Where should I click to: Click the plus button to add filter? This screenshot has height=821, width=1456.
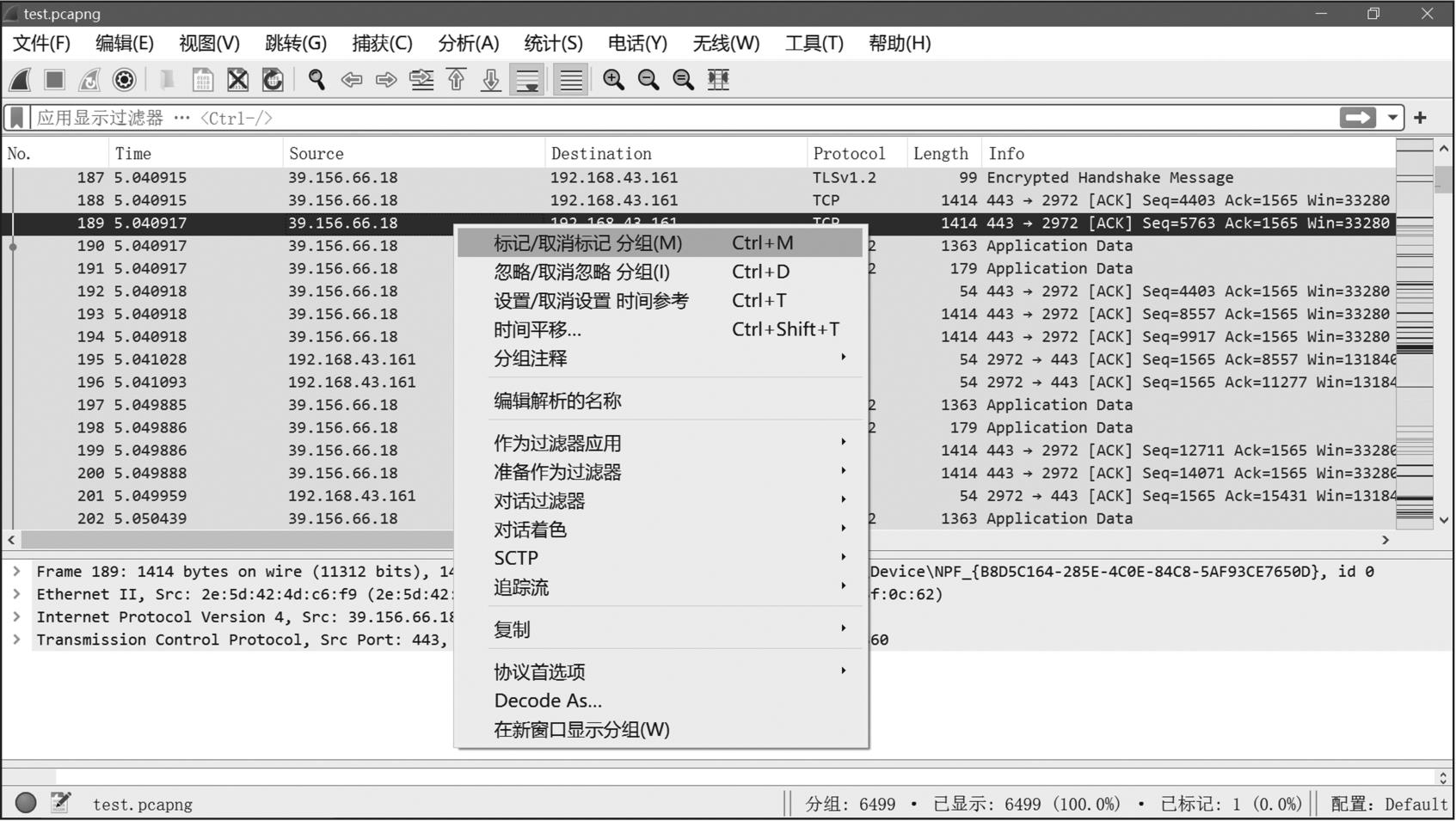coord(1421,118)
